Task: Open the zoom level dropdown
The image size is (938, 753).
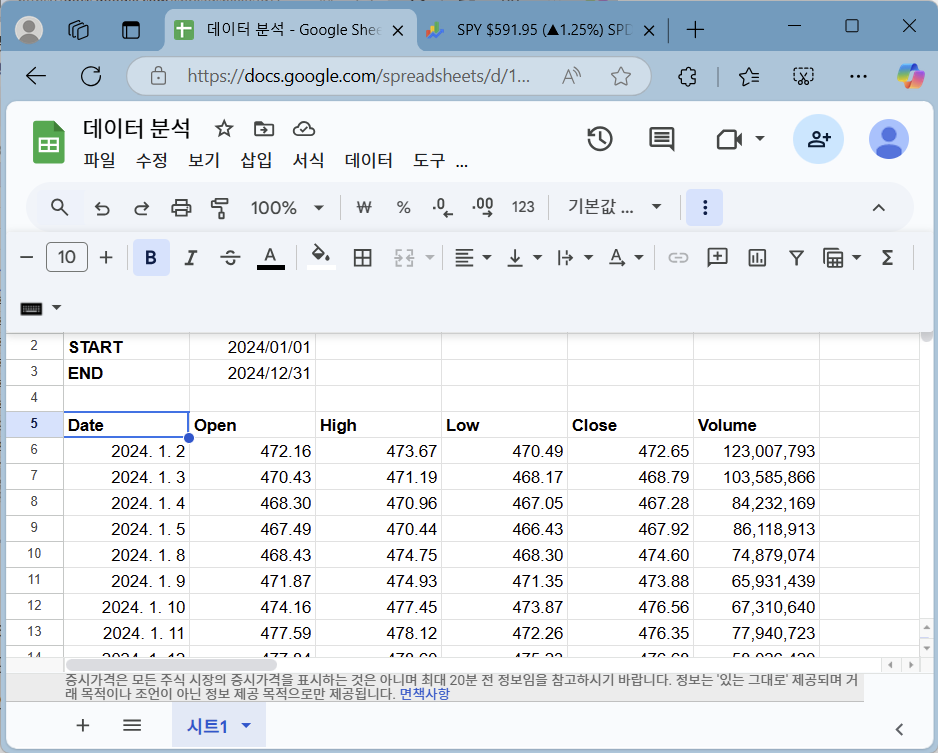Action: click(287, 207)
